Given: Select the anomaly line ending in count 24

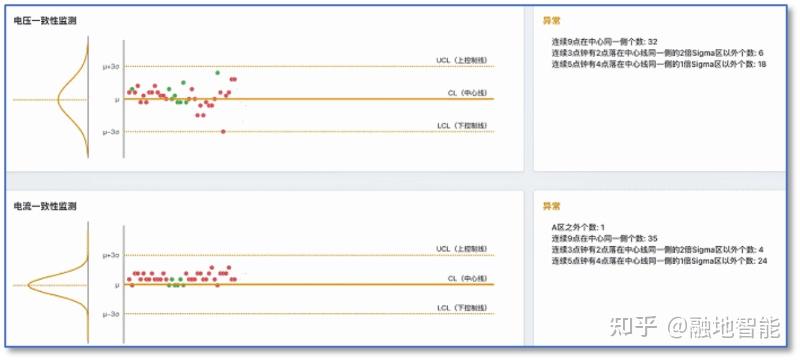Looking at the screenshot, I should point(659,261).
